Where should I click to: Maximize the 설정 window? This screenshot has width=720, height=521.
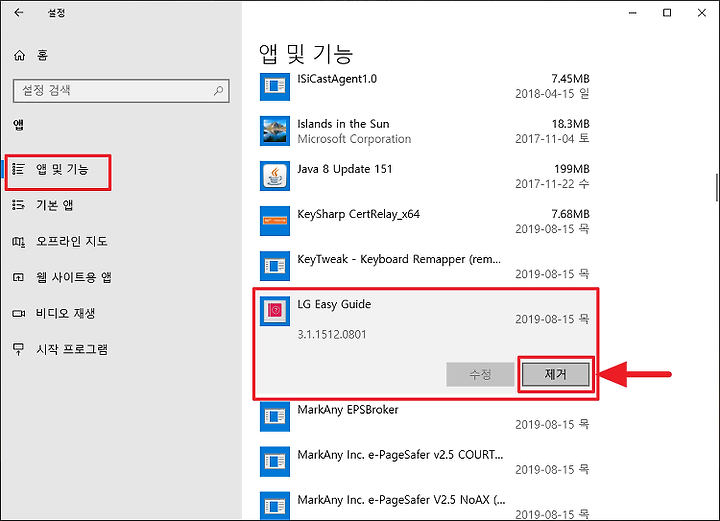[x=667, y=13]
